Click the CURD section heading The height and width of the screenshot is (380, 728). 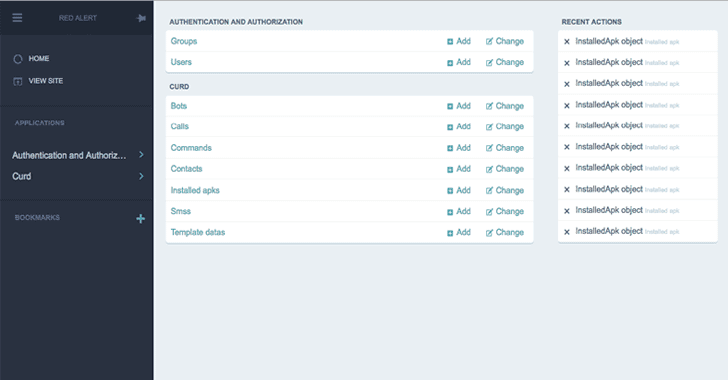click(x=179, y=87)
